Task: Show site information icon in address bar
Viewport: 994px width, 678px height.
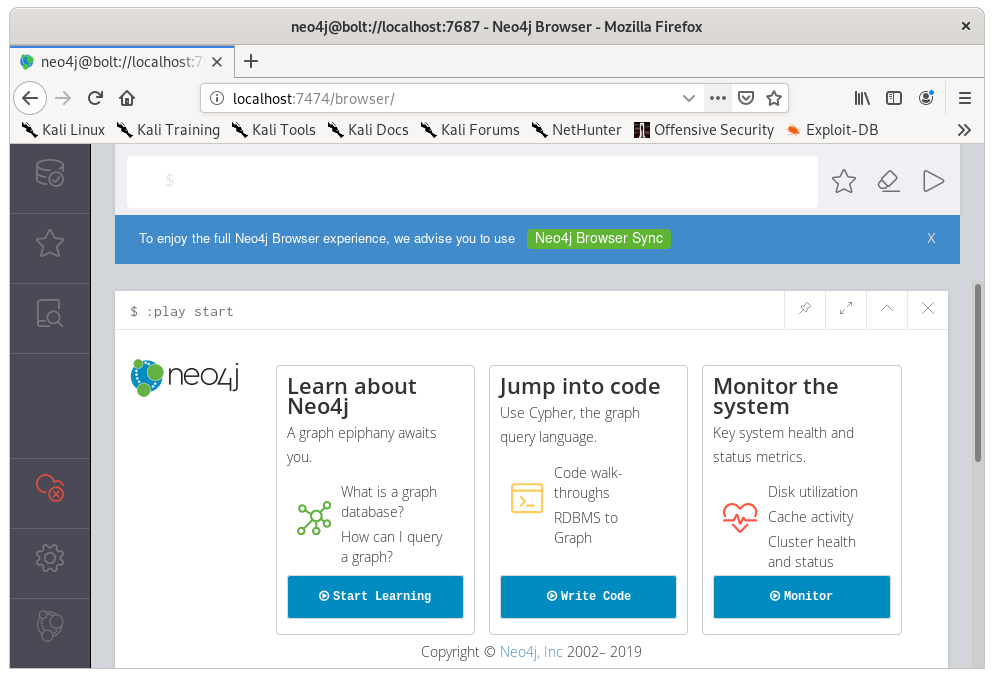Action: coord(217,98)
